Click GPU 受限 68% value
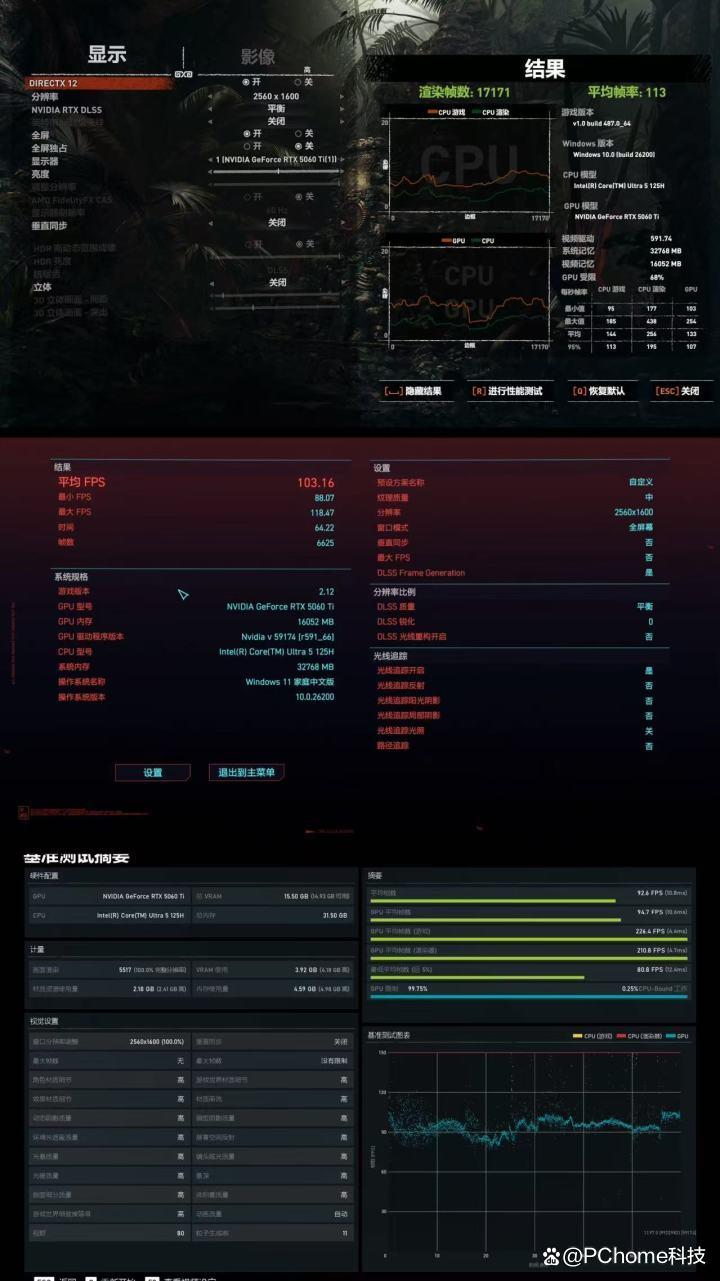The height and width of the screenshot is (1281, 720). point(657,277)
